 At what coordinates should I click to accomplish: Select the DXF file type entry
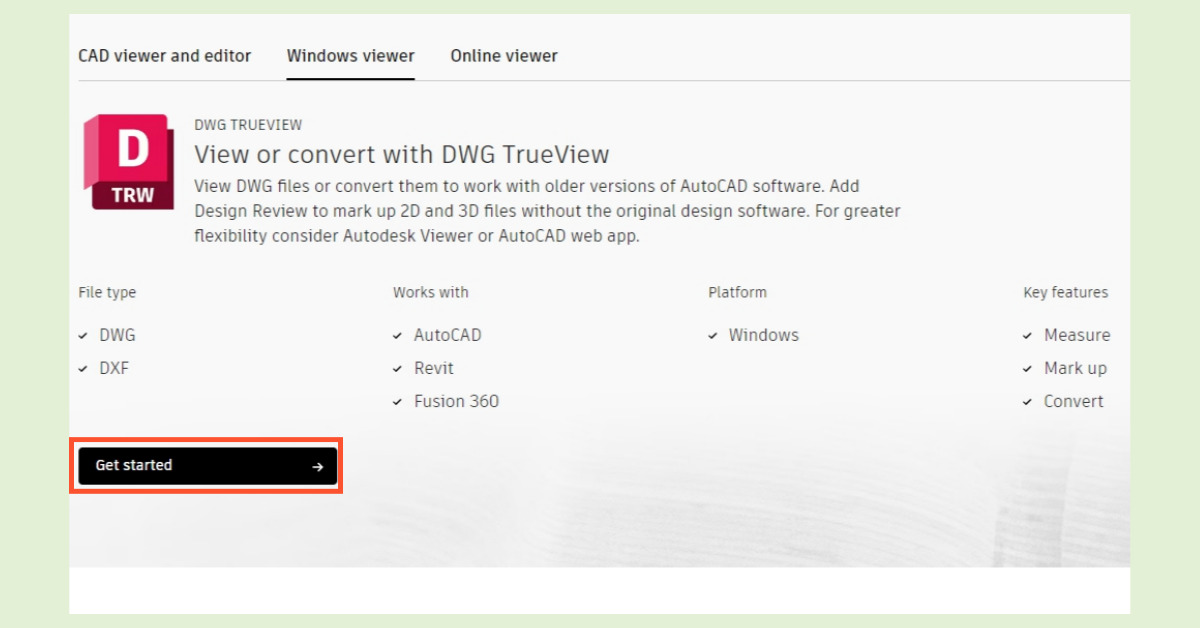114,368
